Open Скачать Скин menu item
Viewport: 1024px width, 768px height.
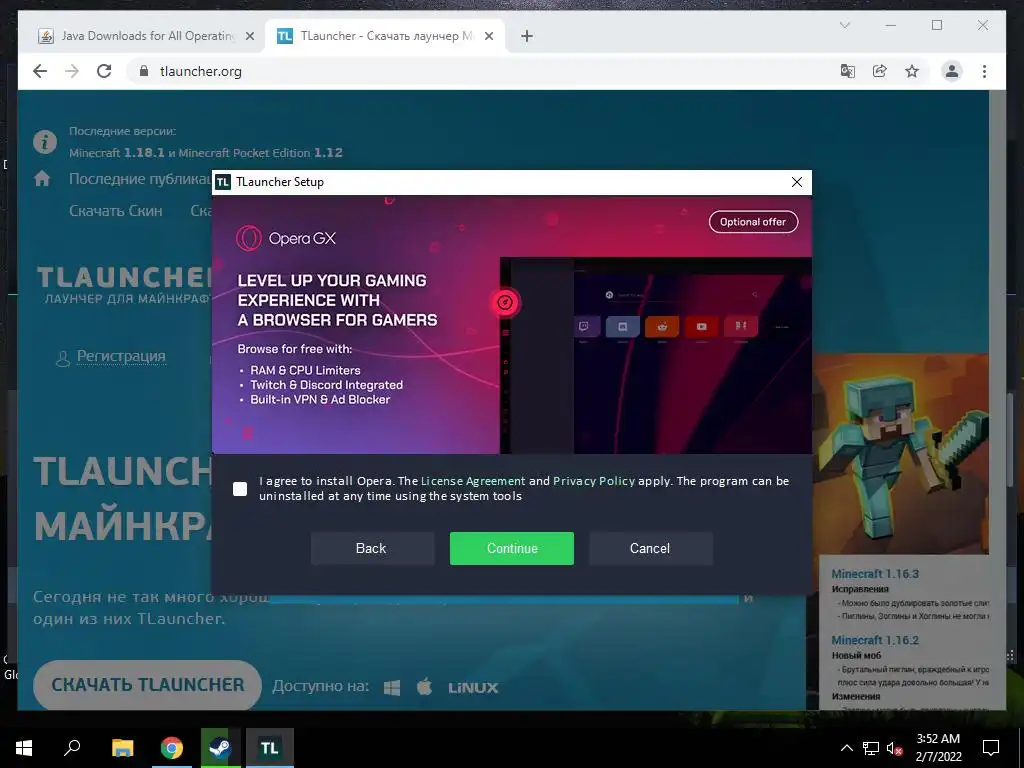(x=116, y=211)
